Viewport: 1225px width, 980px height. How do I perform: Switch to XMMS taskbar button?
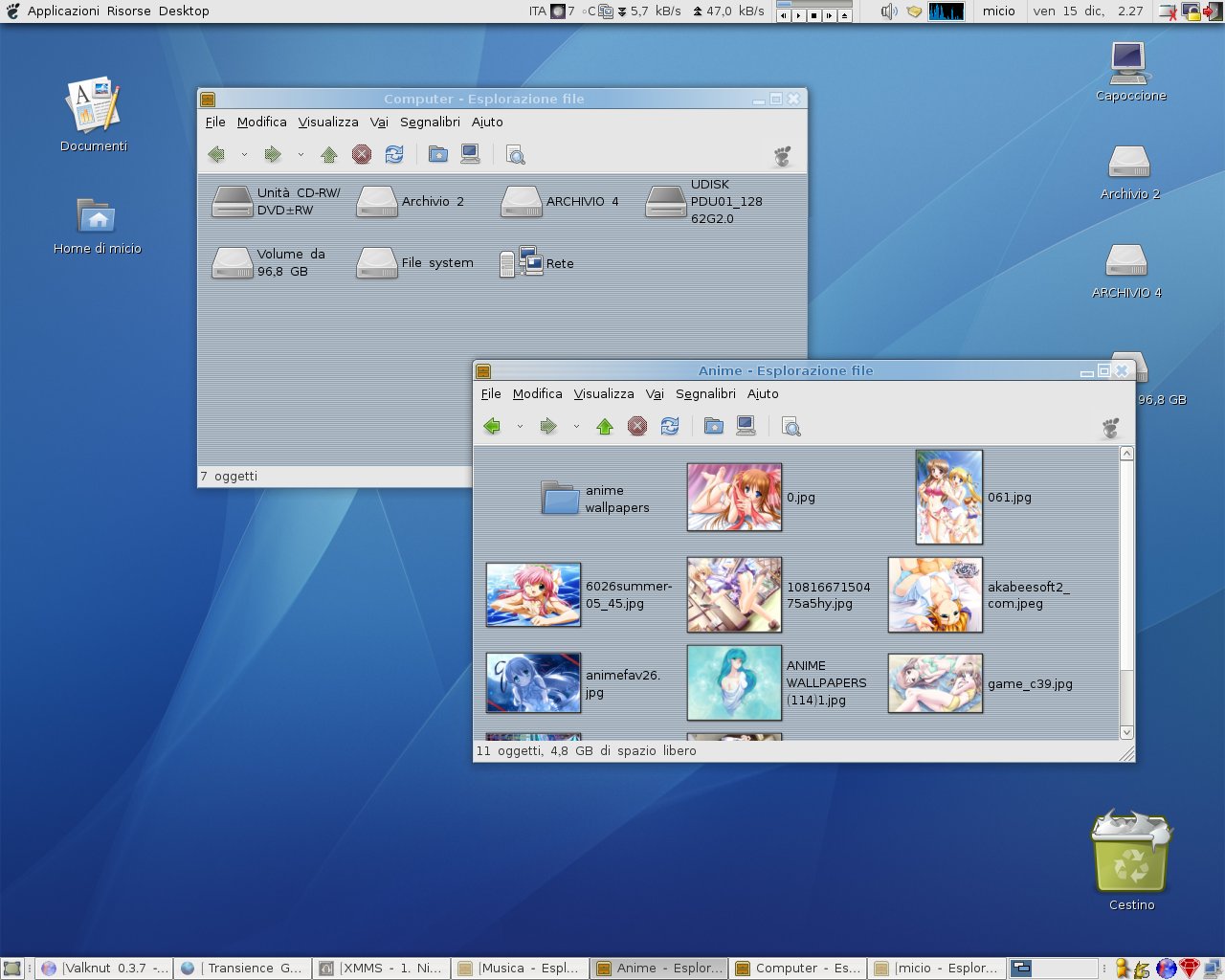click(x=382, y=968)
